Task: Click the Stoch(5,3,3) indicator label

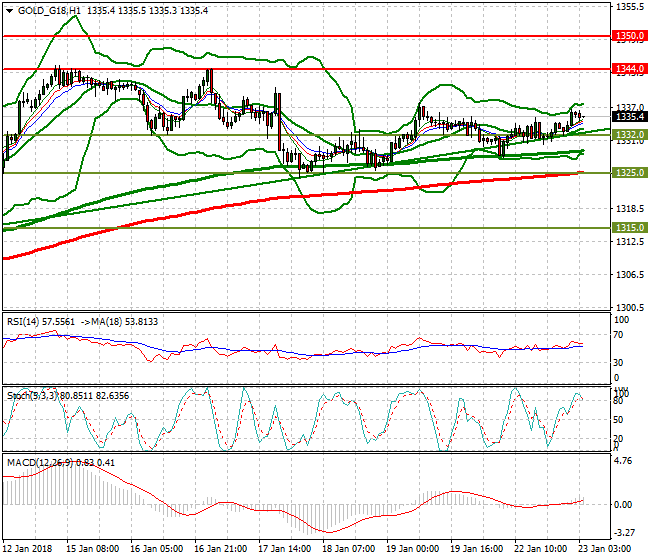Action: pyautogui.click(x=33, y=396)
